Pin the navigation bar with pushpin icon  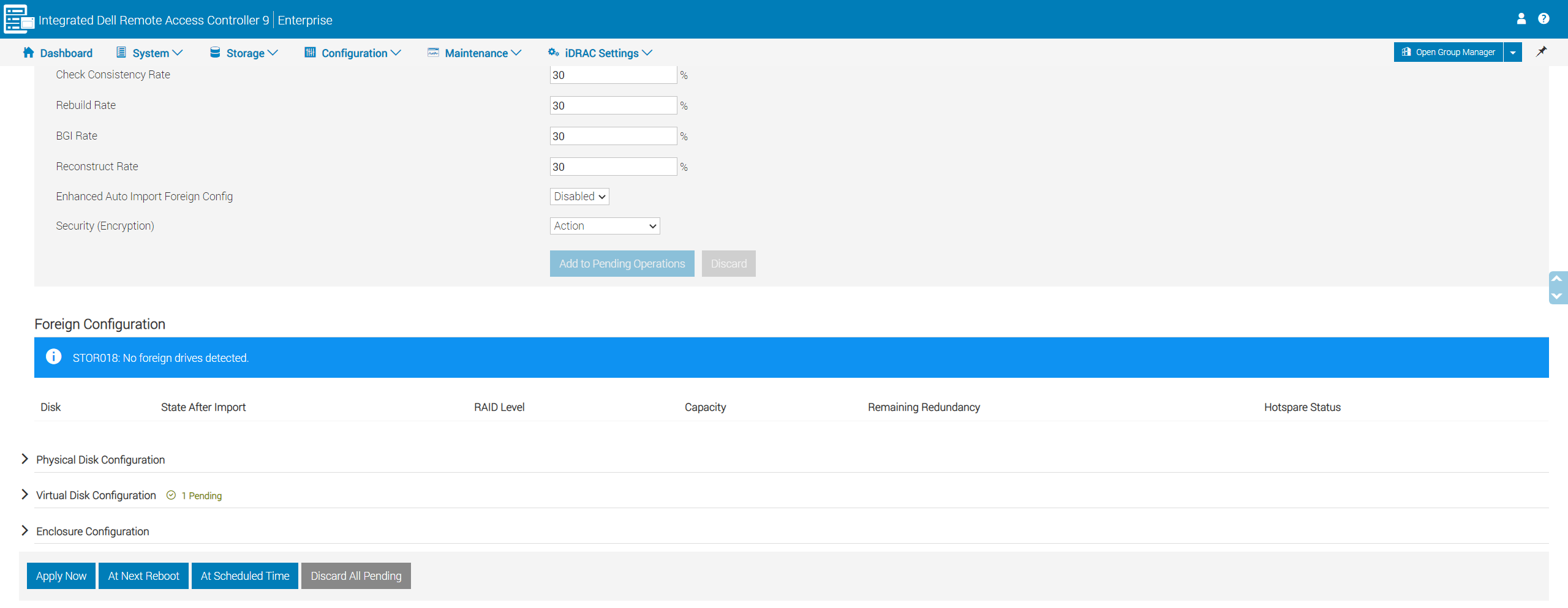click(x=1542, y=51)
